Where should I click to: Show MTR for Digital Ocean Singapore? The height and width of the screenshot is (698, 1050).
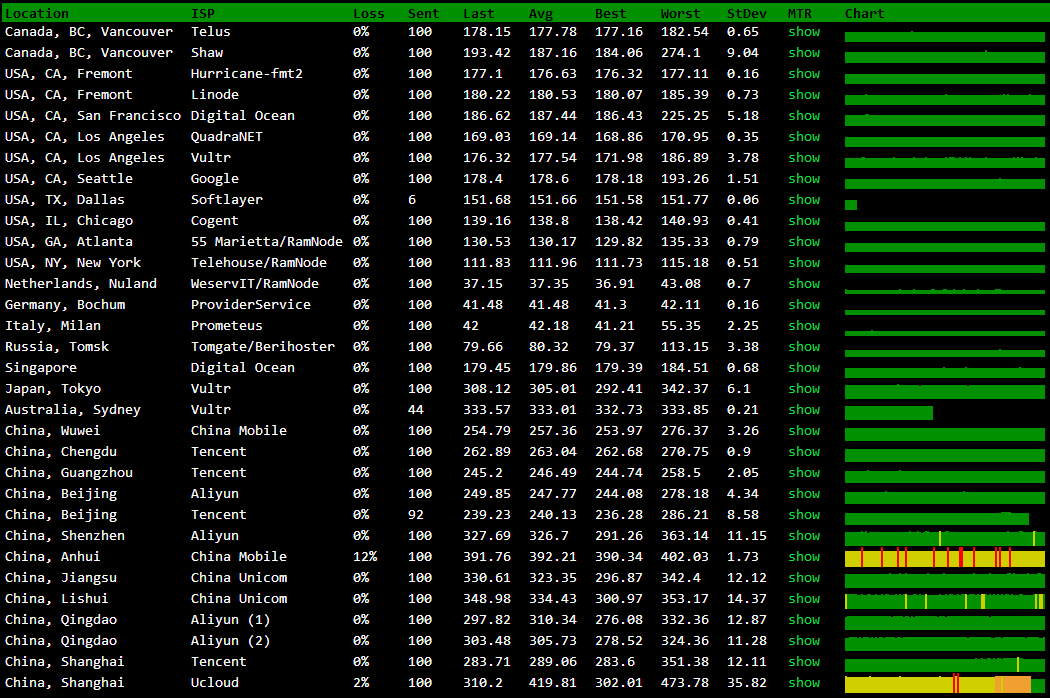pyautogui.click(x=804, y=367)
